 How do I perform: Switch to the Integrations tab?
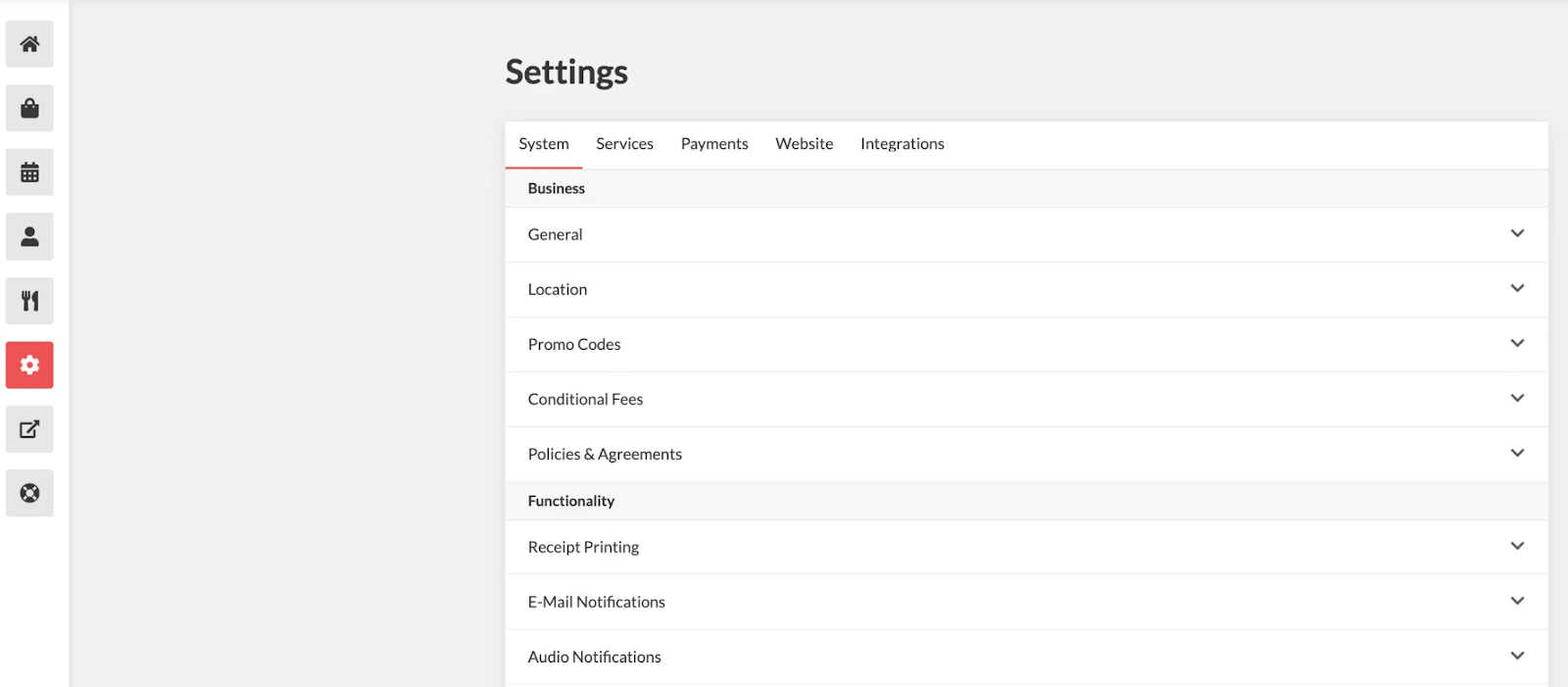(x=903, y=144)
